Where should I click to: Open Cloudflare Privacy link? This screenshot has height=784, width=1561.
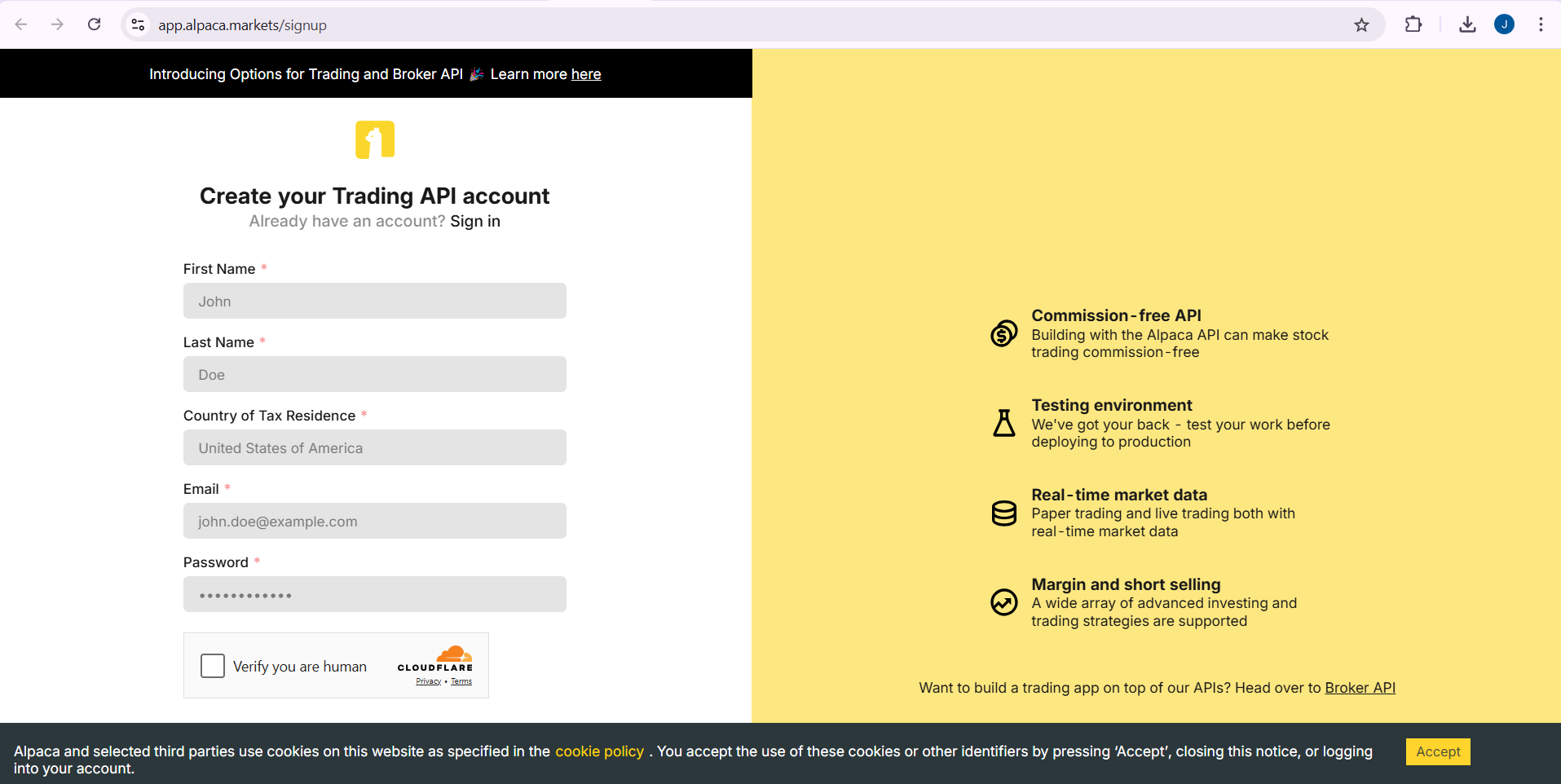point(428,681)
